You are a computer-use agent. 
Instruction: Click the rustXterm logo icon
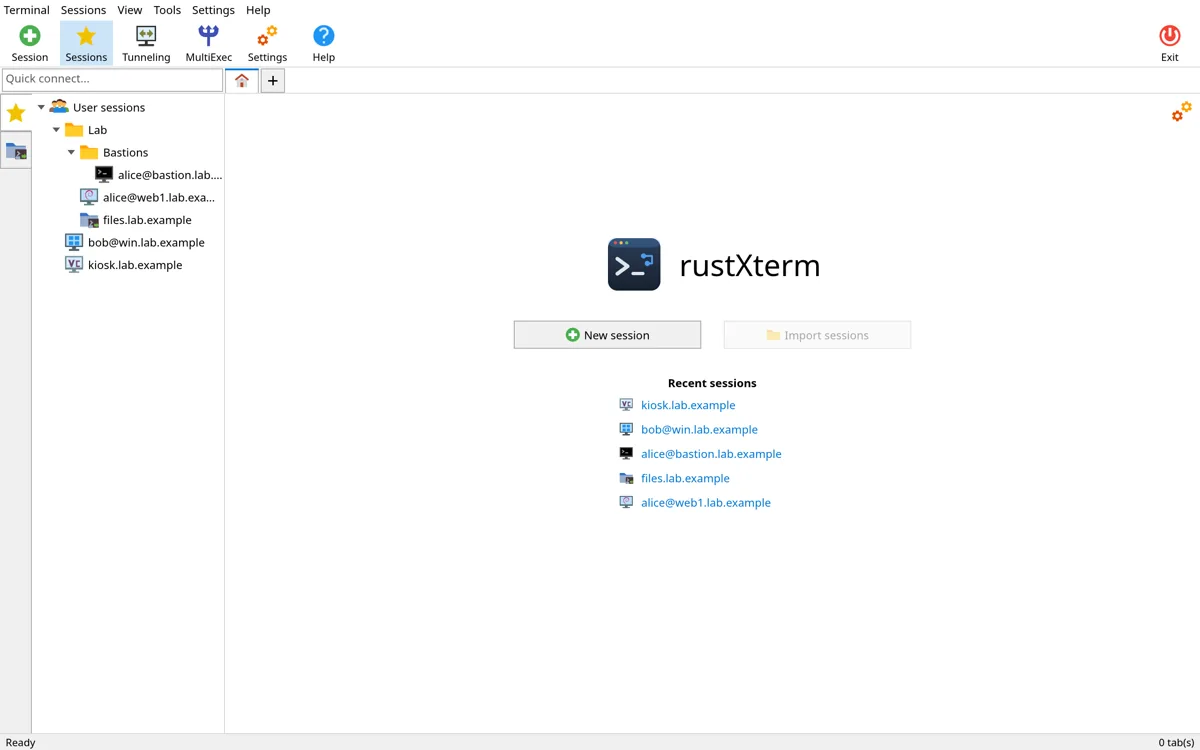click(x=634, y=264)
